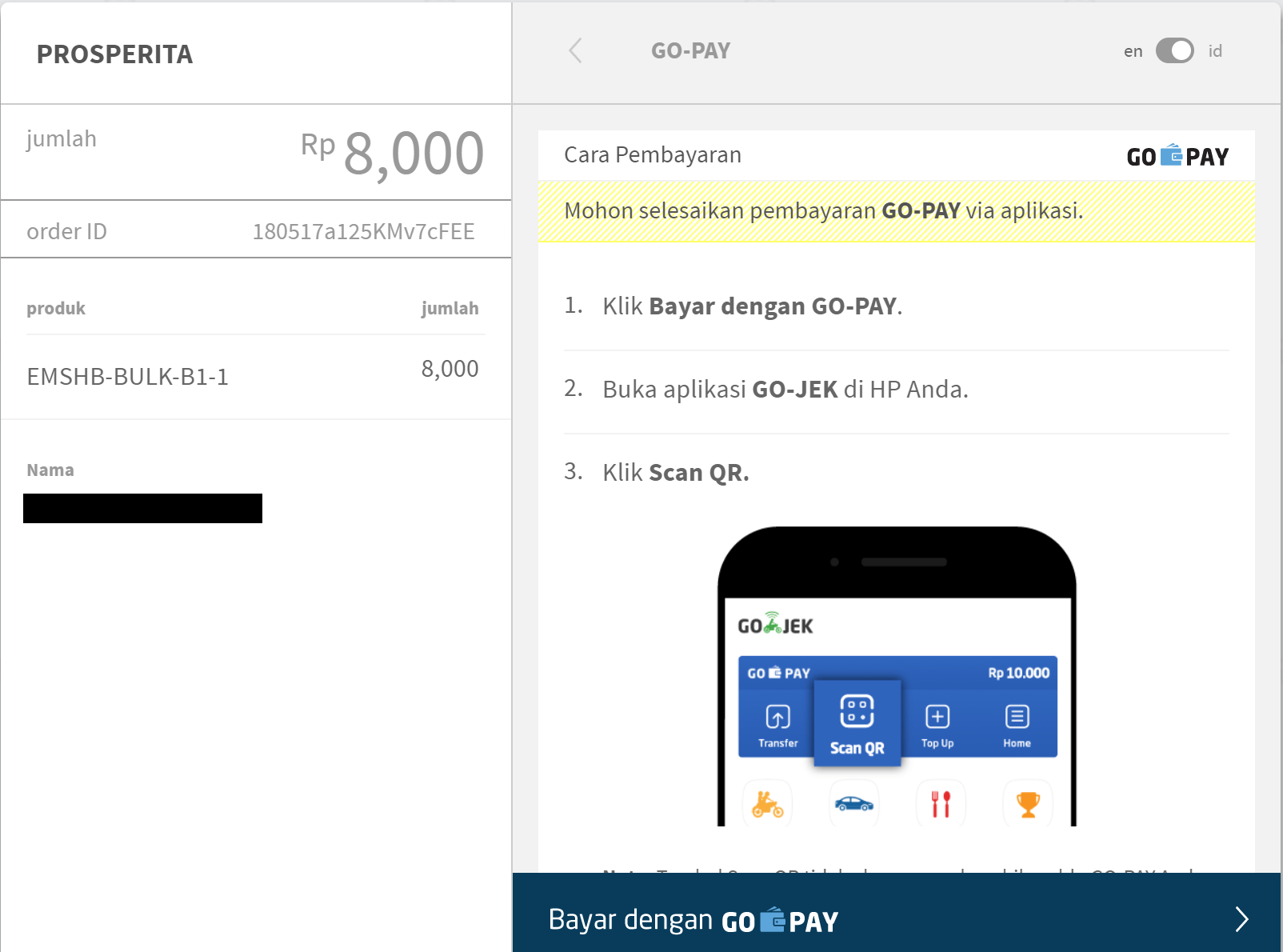
Task: Click the right chevron on pay button
Action: tap(1241, 919)
